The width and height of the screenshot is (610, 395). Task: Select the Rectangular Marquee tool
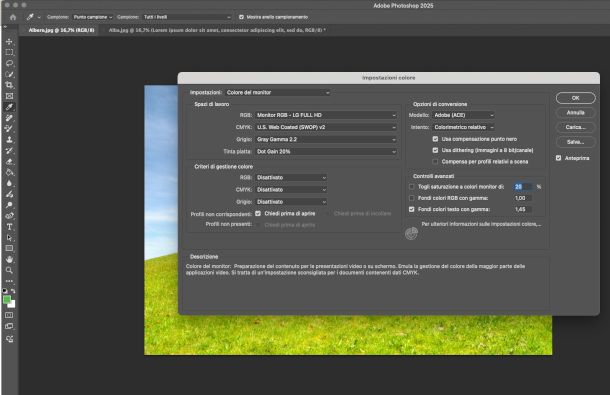tap(9, 52)
